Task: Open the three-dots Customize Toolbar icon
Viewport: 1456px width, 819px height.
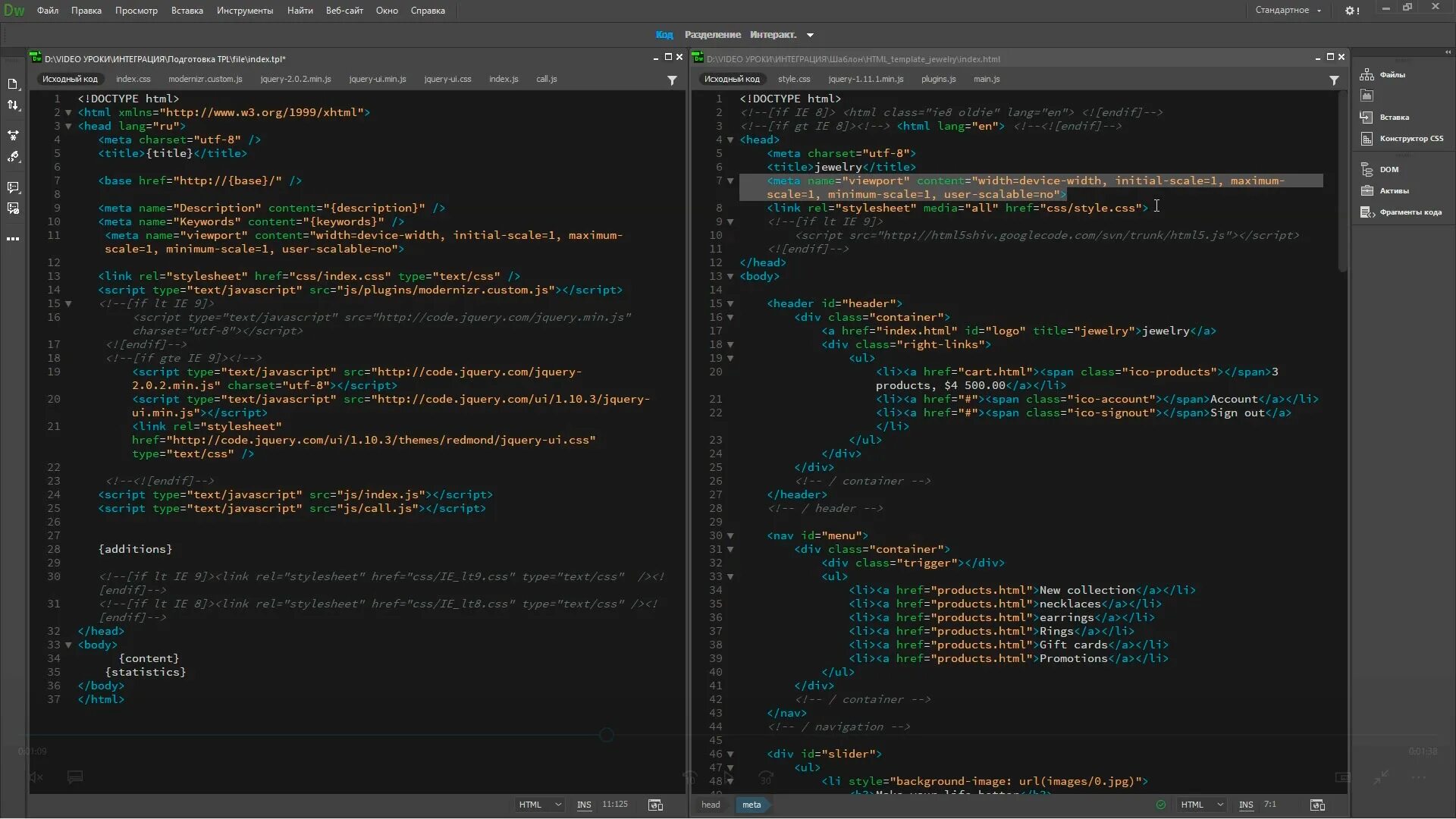Action: 13,239
